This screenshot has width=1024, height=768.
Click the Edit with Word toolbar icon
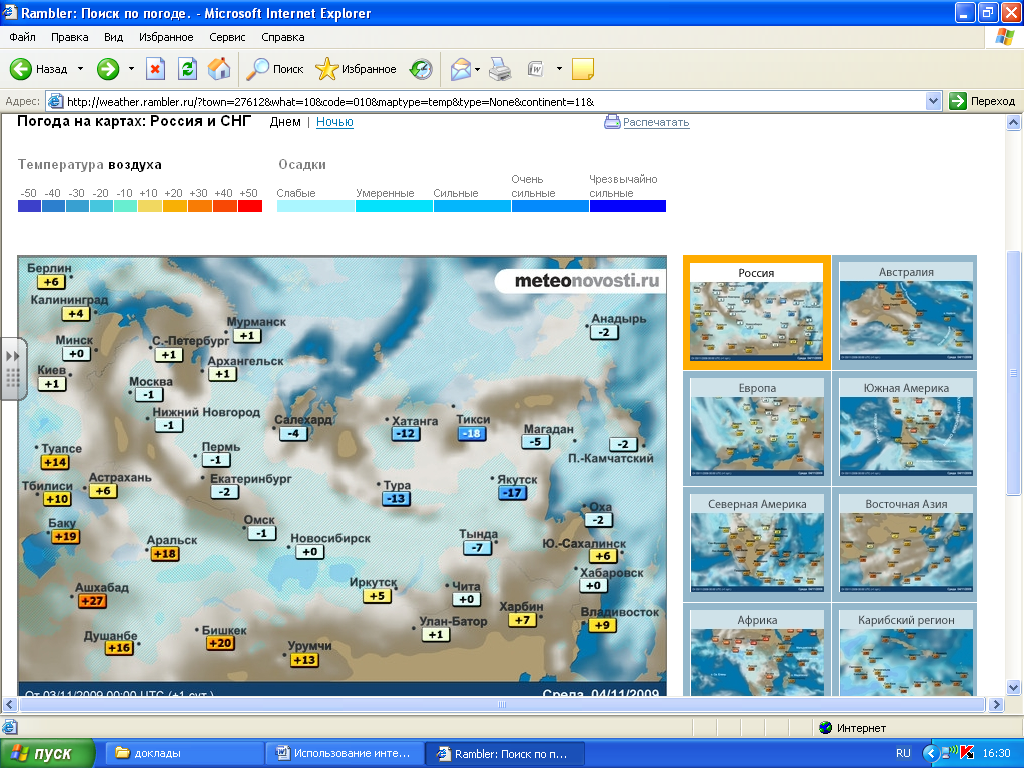pyautogui.click(x=536, y=69)
